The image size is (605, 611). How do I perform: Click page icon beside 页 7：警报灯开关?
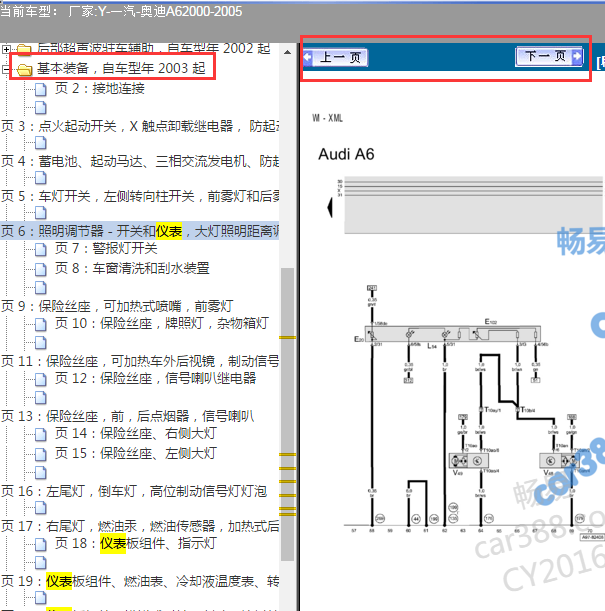pyautogui.click(x=41, y=249)
